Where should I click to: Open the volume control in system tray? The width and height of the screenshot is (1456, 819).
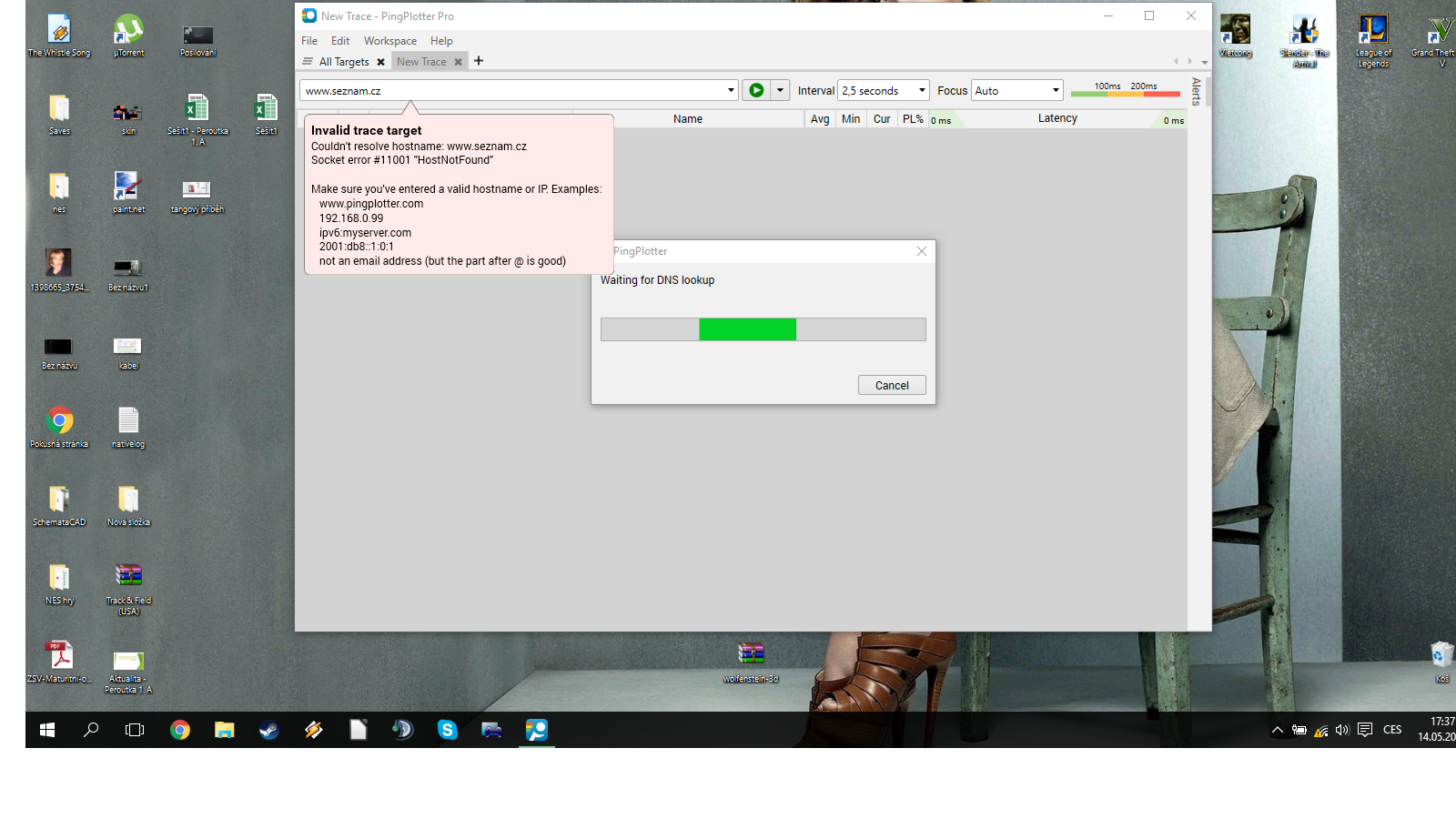point(1342,730)
